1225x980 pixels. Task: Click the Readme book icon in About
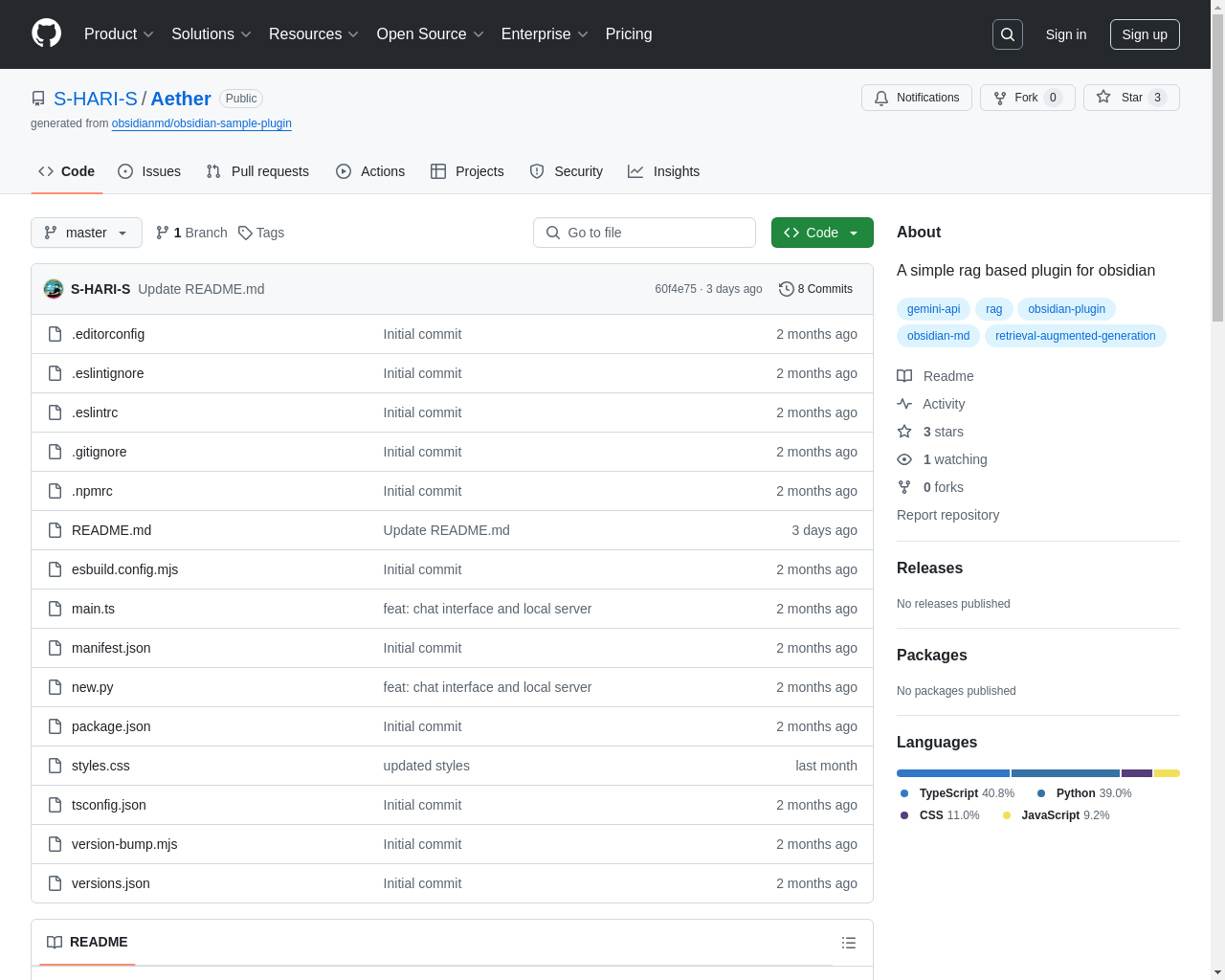[904, 376]
